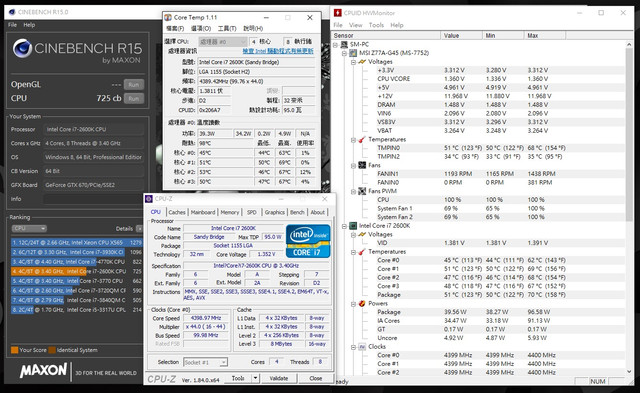The width and height of the screenshot is (640, 393).
Task: Select ranking entry Intel Xeon CPU X565
Action: 76,242
